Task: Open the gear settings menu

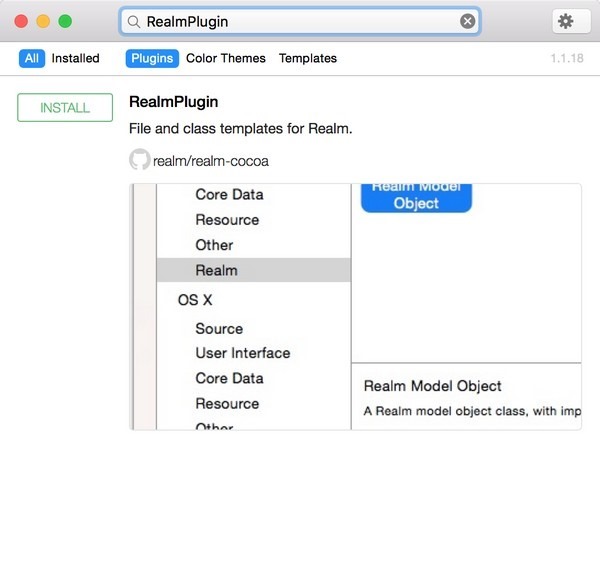Action: point(571,21)
